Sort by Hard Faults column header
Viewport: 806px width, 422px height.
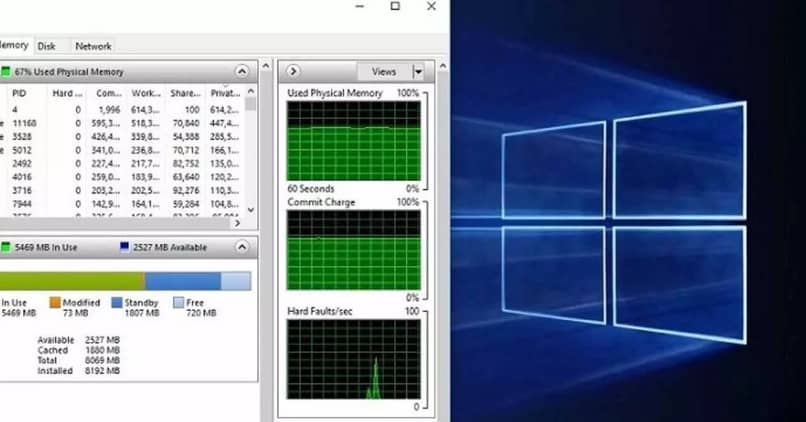point(67,93)
